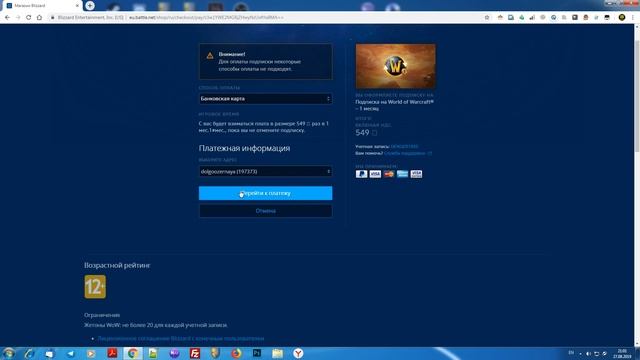The image size is (640, 360).
Task: Click the 12+ age rating badge
Action: point(95,287)
